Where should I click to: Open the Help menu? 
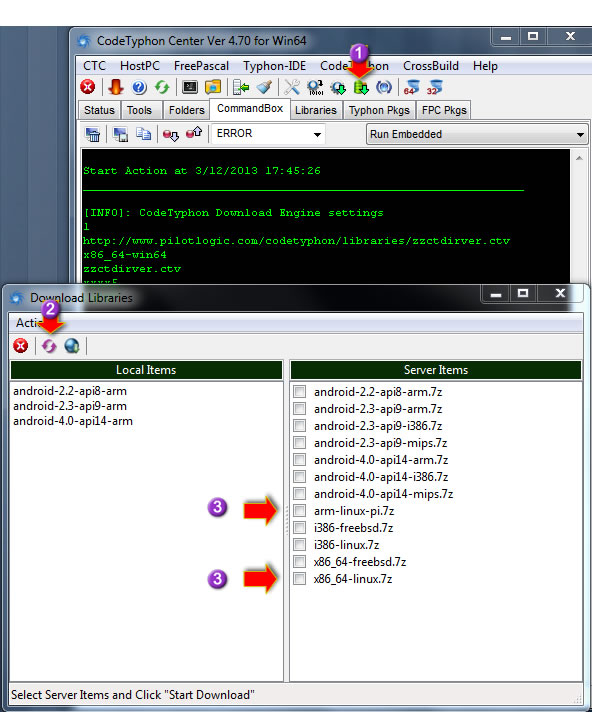point(485,66)
